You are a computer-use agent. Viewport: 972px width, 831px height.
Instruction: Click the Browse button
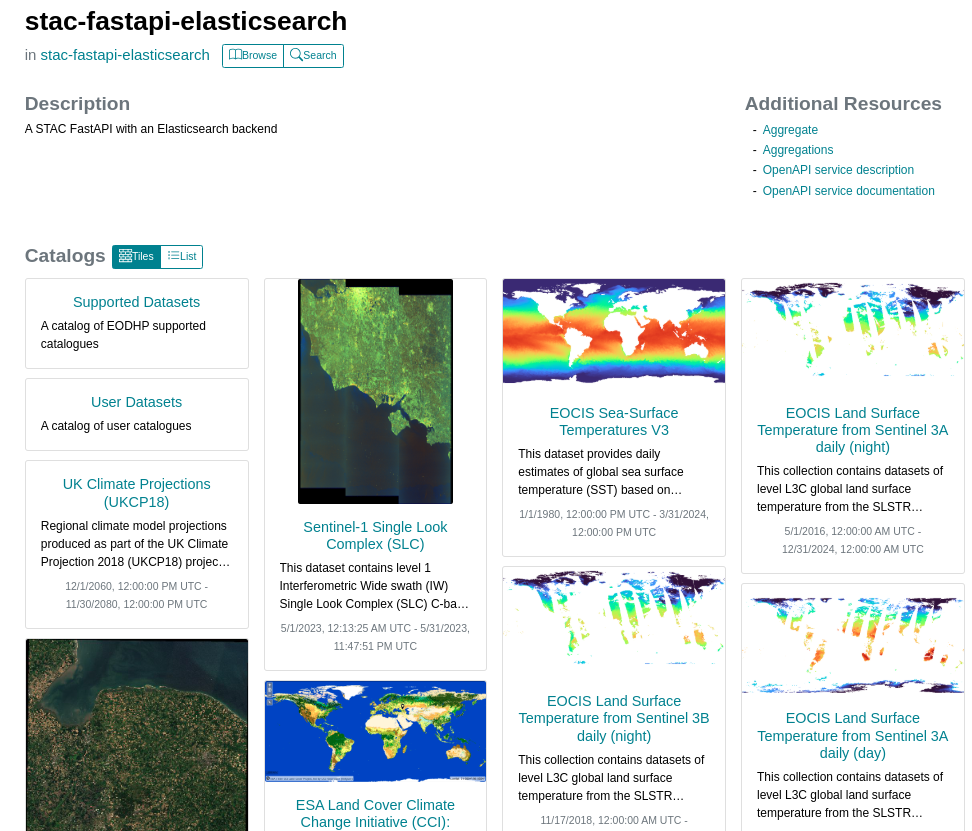point(253,55)
